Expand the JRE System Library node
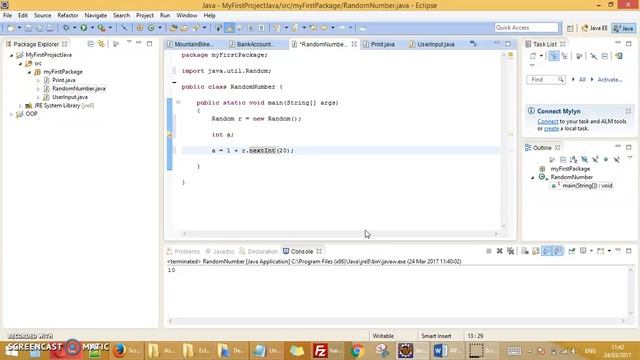 click(20, 106)
